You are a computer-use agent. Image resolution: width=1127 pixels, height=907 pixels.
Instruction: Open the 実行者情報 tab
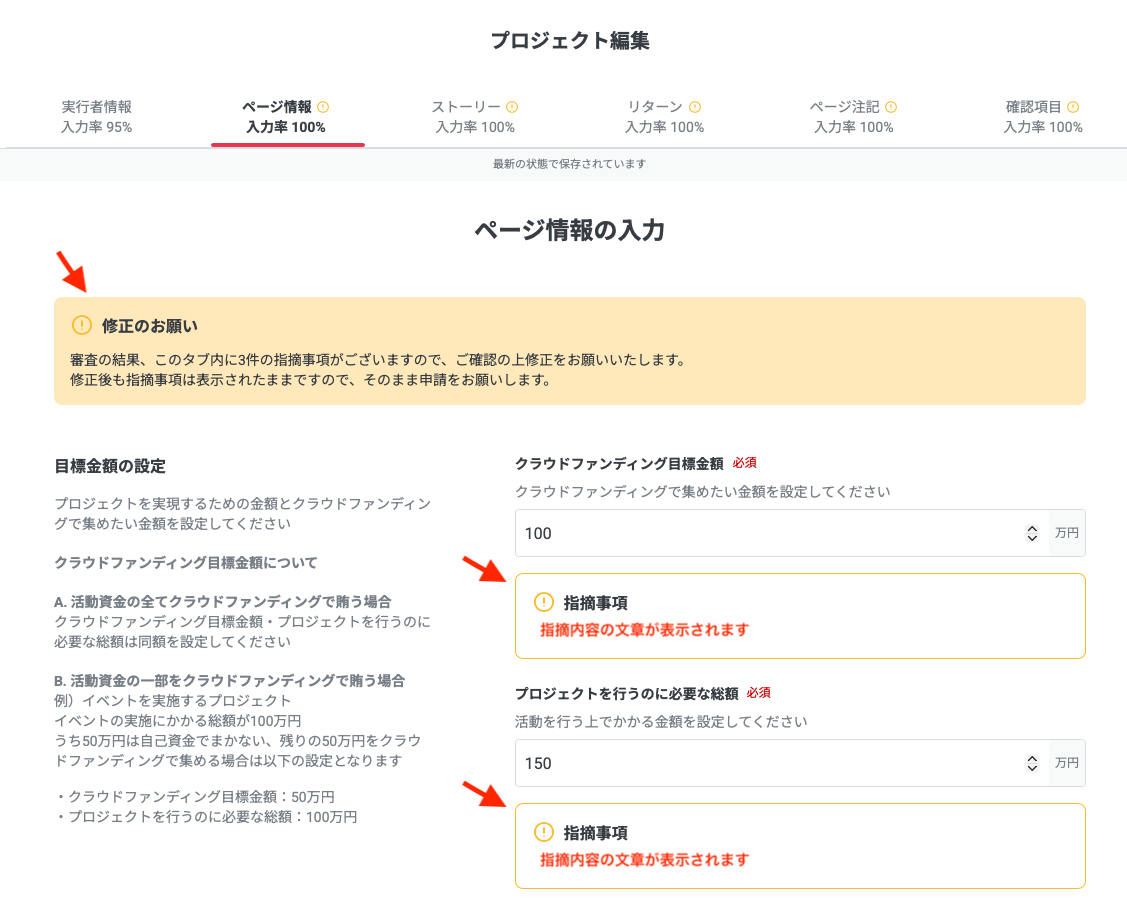pos(96,117)
